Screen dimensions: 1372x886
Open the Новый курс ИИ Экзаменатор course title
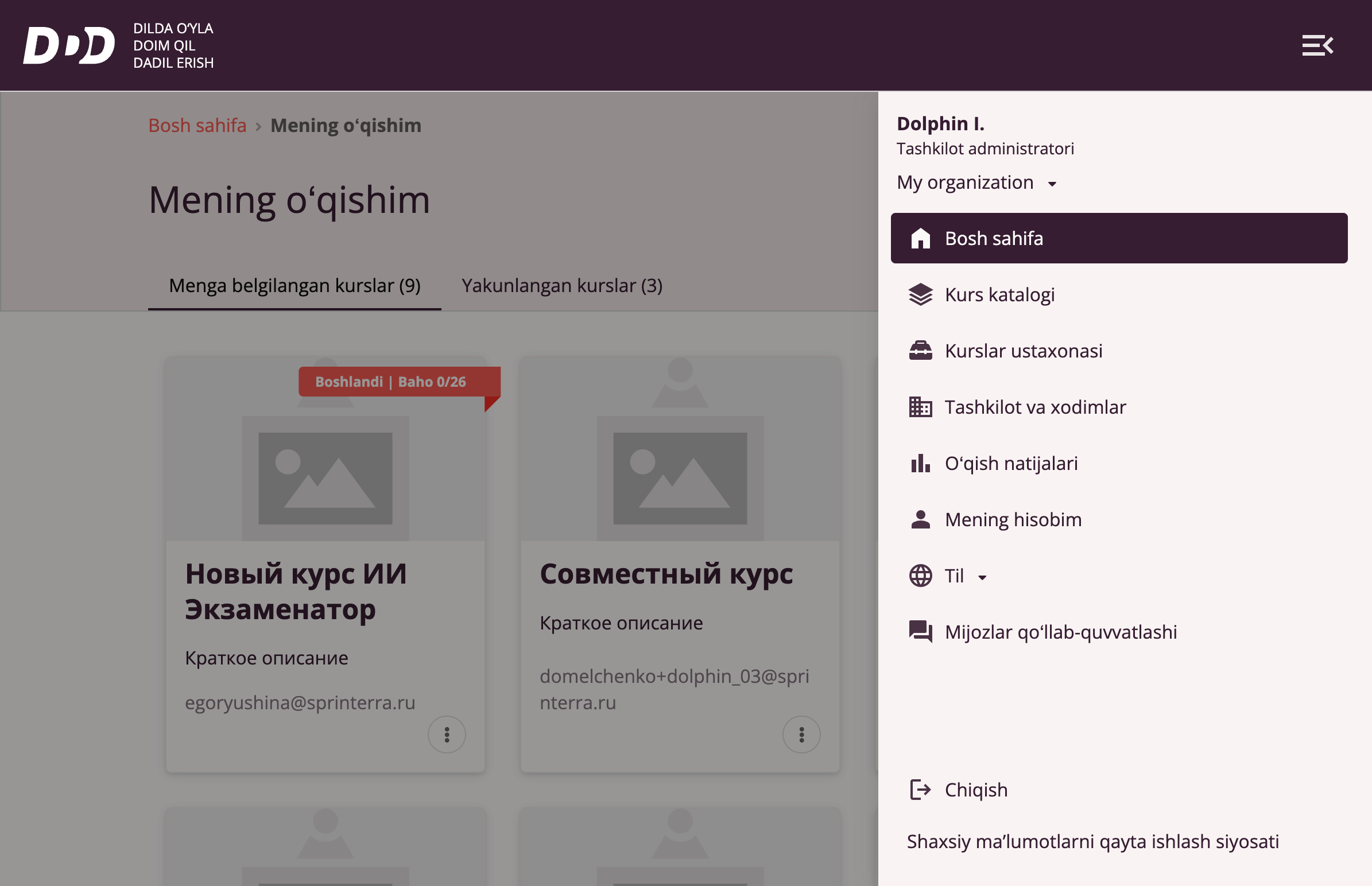(x=296, y=592)
